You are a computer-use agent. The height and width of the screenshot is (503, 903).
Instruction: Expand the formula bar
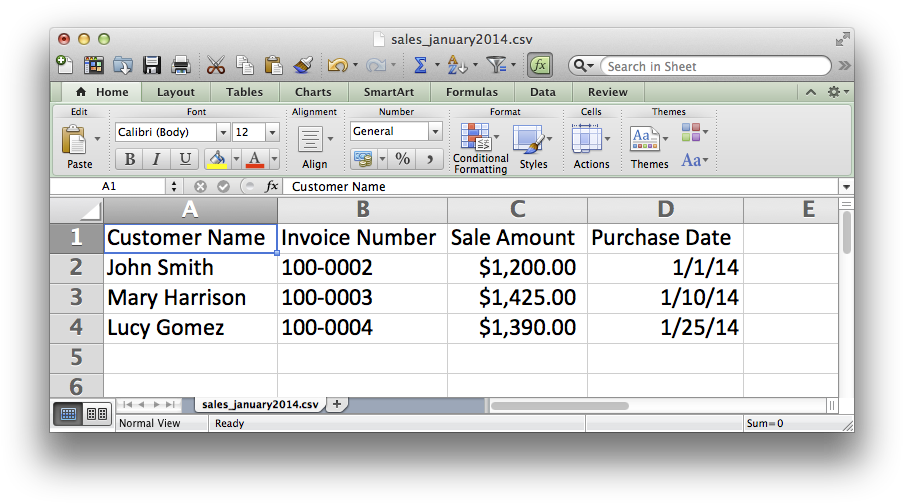845,187
